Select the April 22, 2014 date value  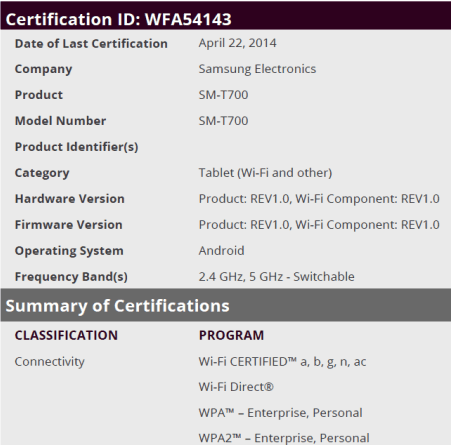pos(237,43)
